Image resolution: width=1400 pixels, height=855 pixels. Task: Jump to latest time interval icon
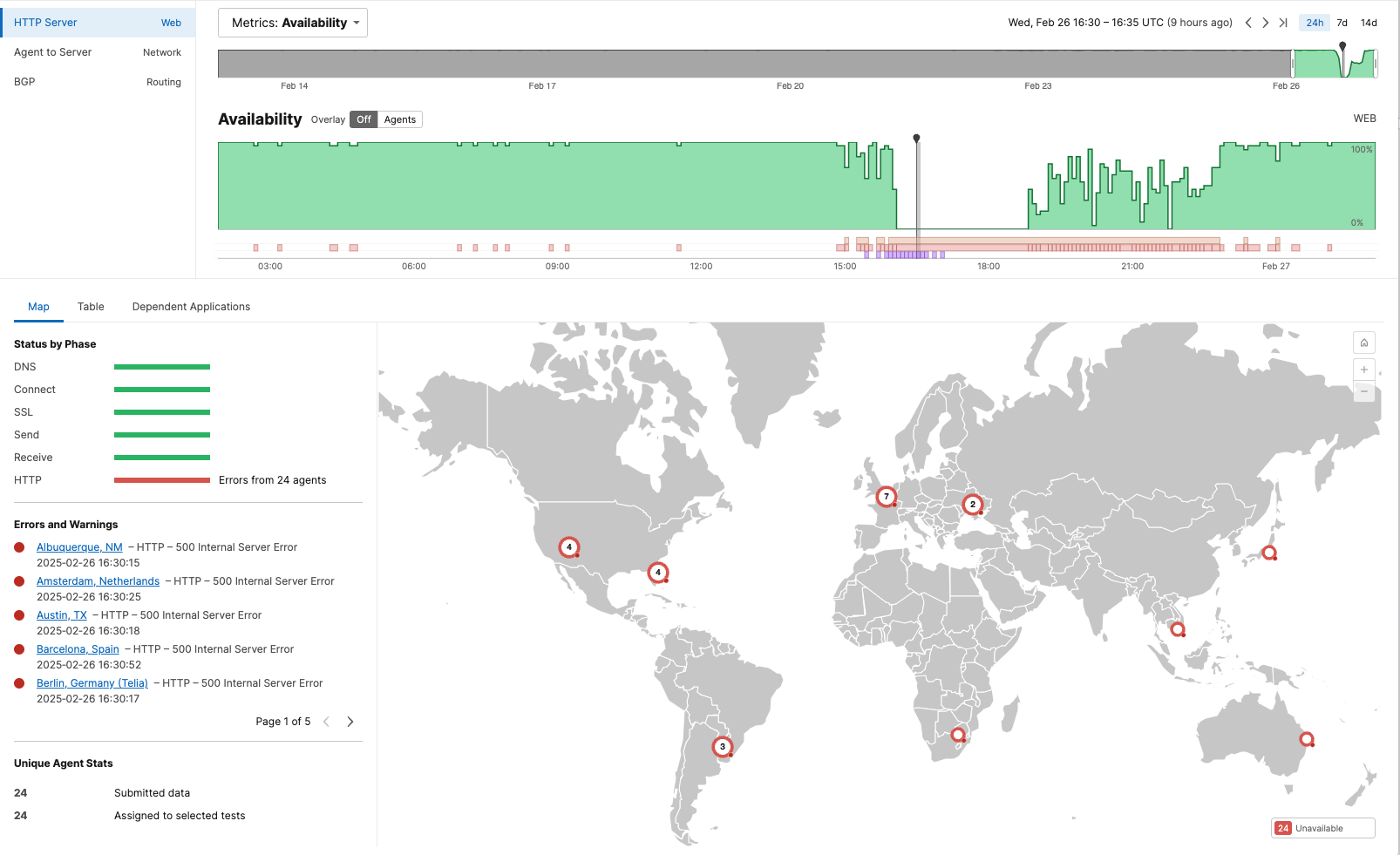(x=1283, y=23)
